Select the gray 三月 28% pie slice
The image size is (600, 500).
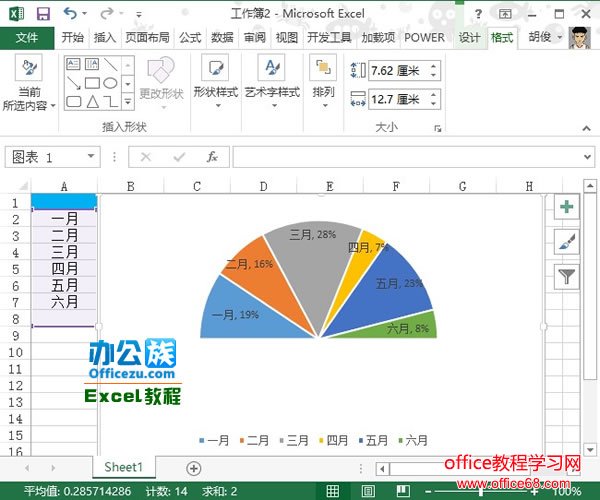313,268
